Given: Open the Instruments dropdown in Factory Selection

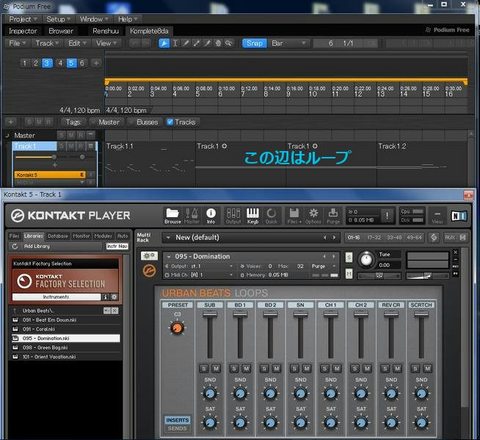Looking at the screenshot, I should [x=56, y=297].
